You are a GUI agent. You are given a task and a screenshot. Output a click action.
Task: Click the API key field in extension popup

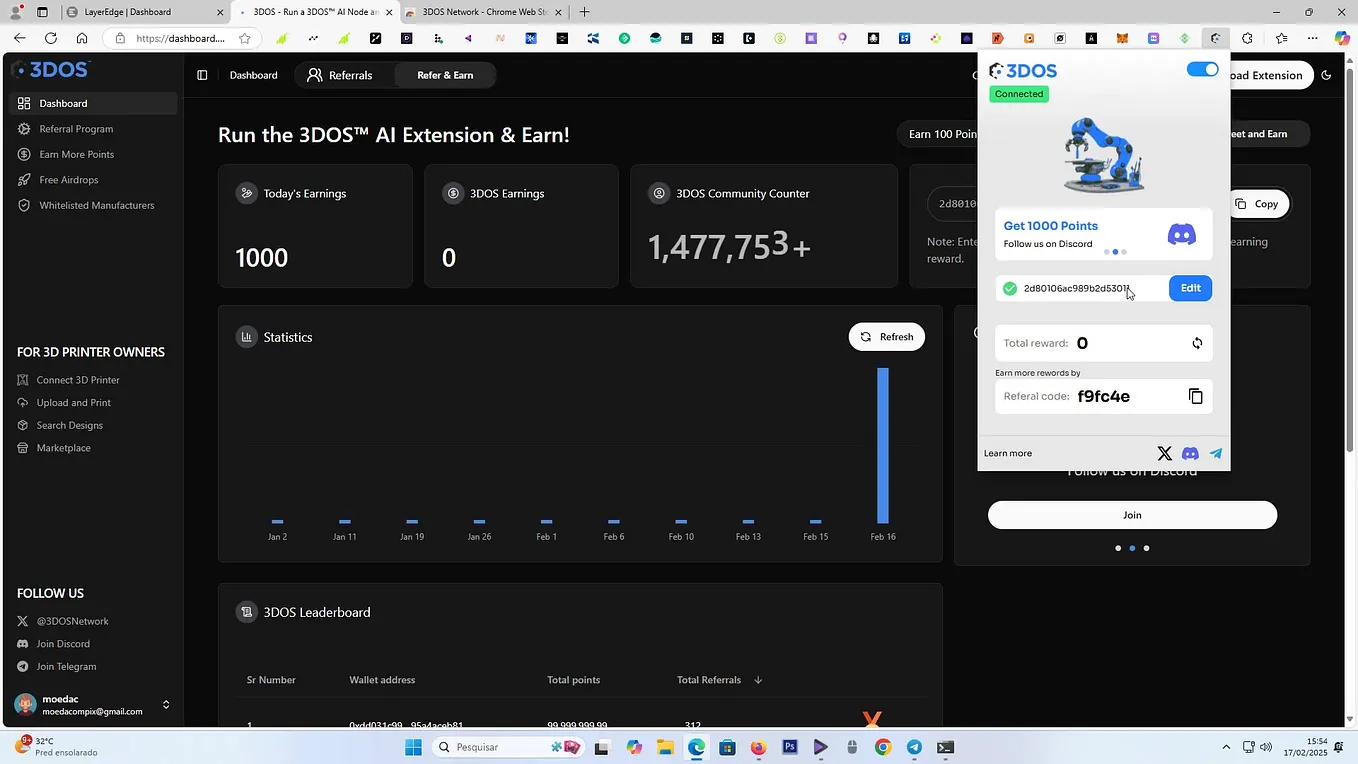(x=1080, y=288)
